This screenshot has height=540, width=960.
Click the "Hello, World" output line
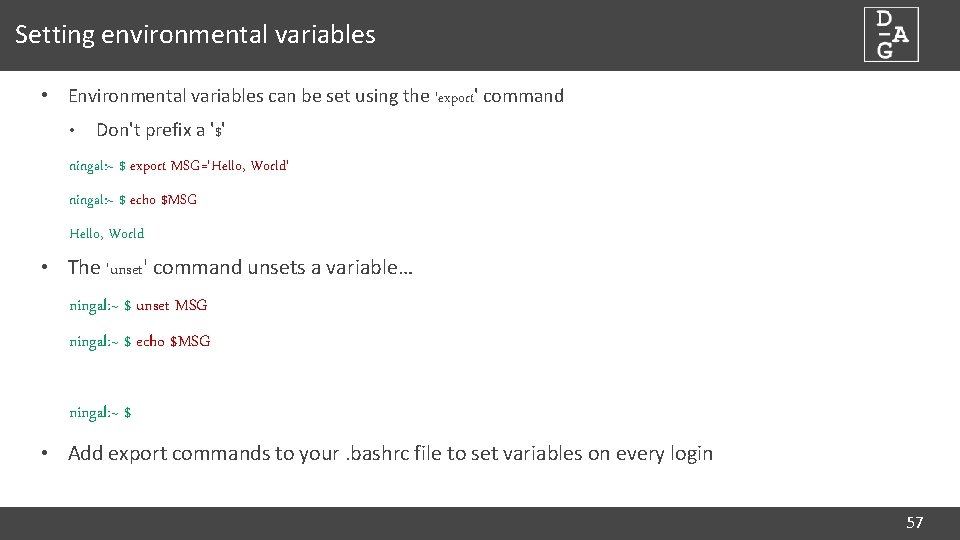click(x=106, y=233)
